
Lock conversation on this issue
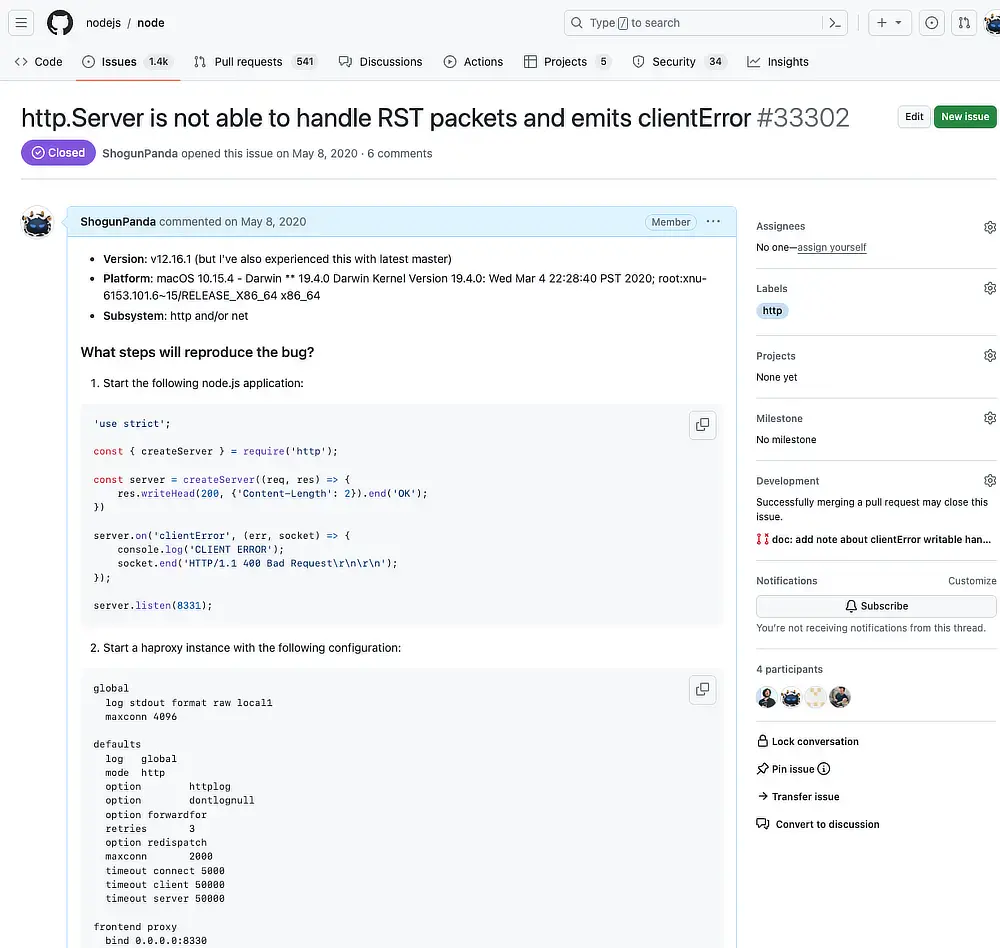[814, 742]
